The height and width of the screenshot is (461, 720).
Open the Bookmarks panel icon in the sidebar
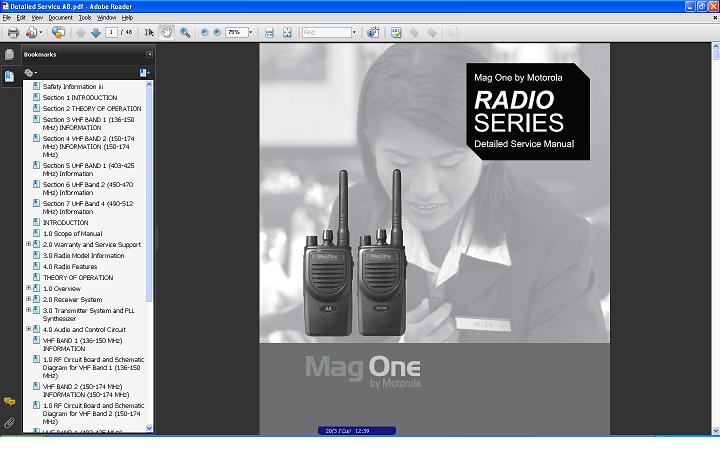pyautogui.click(x=9, y=76)
